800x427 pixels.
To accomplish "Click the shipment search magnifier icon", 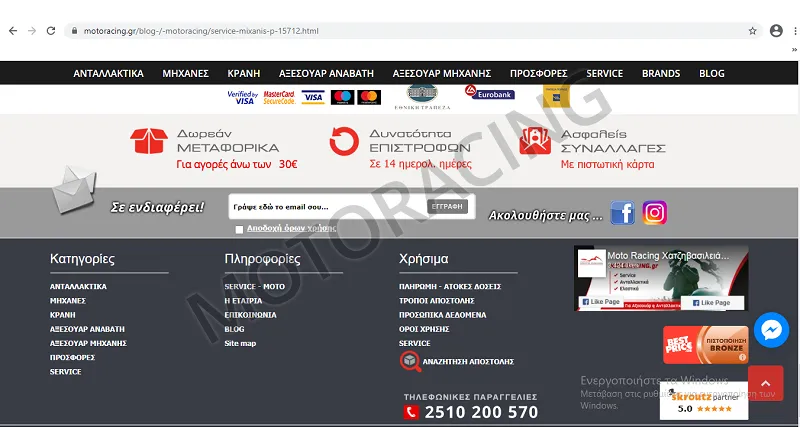I will click(x=410, y=361).
